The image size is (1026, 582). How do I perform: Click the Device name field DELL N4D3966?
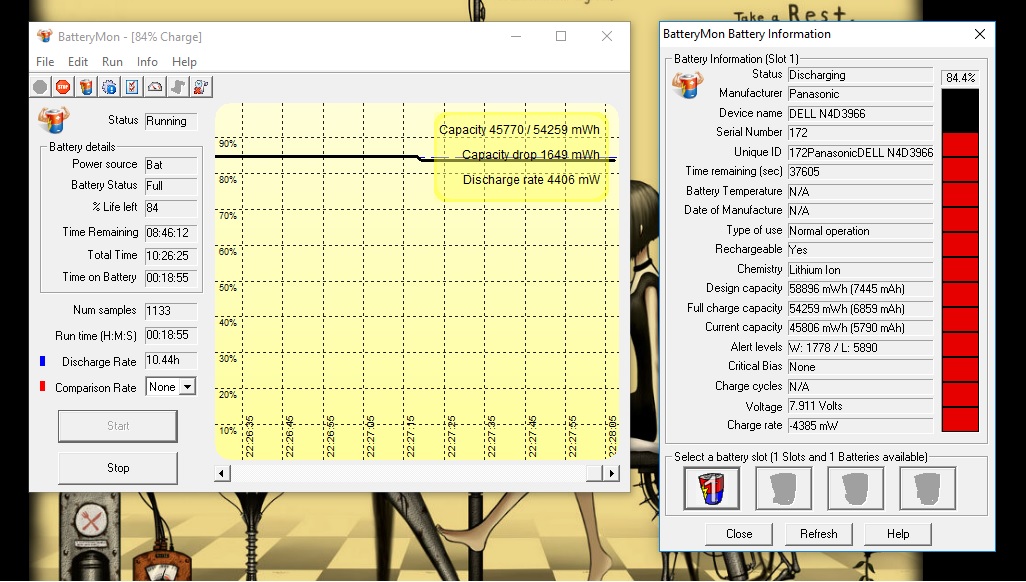point(860,113)
